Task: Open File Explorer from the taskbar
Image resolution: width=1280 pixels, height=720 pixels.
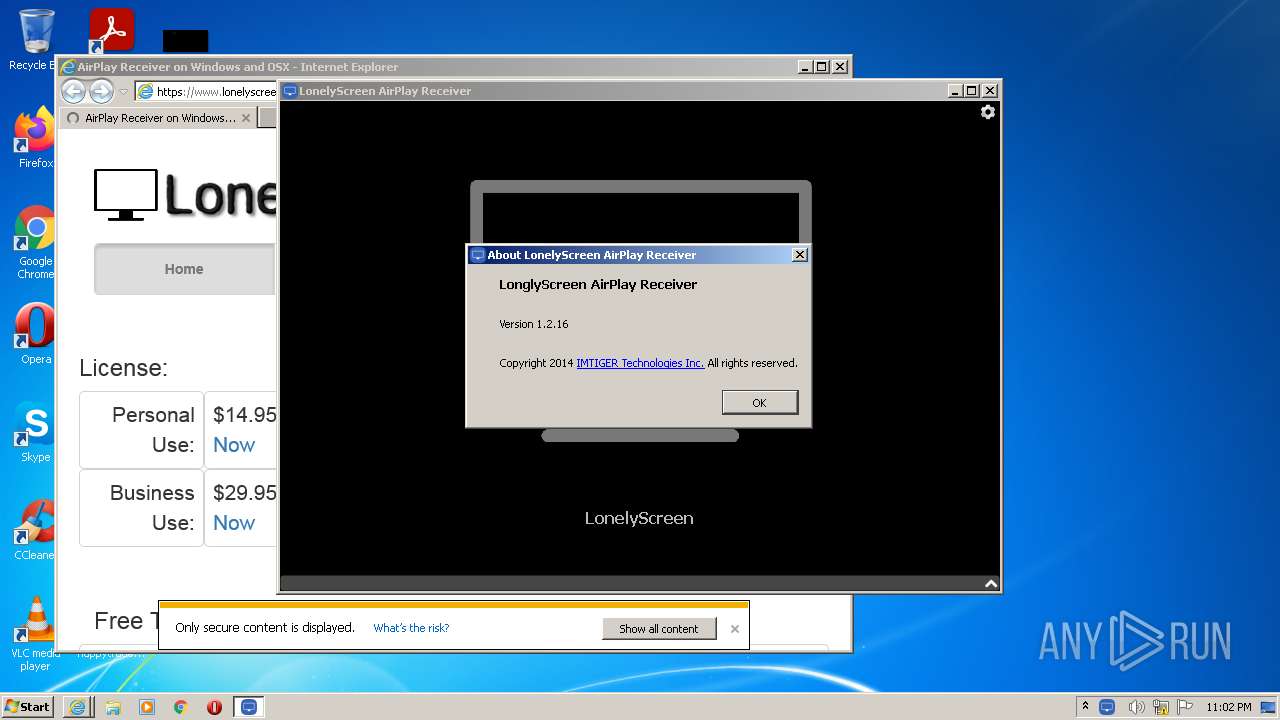Action: (112, 706)
